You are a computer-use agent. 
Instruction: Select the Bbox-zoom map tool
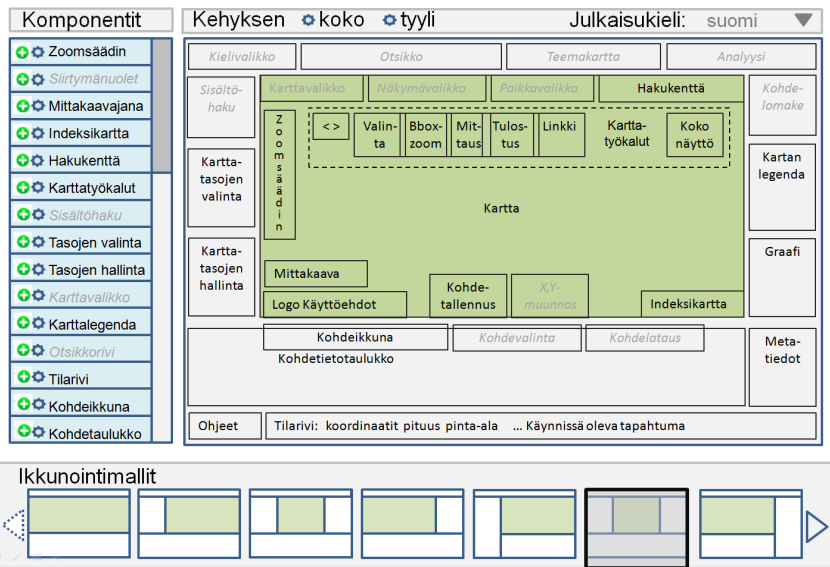(425, 134)
